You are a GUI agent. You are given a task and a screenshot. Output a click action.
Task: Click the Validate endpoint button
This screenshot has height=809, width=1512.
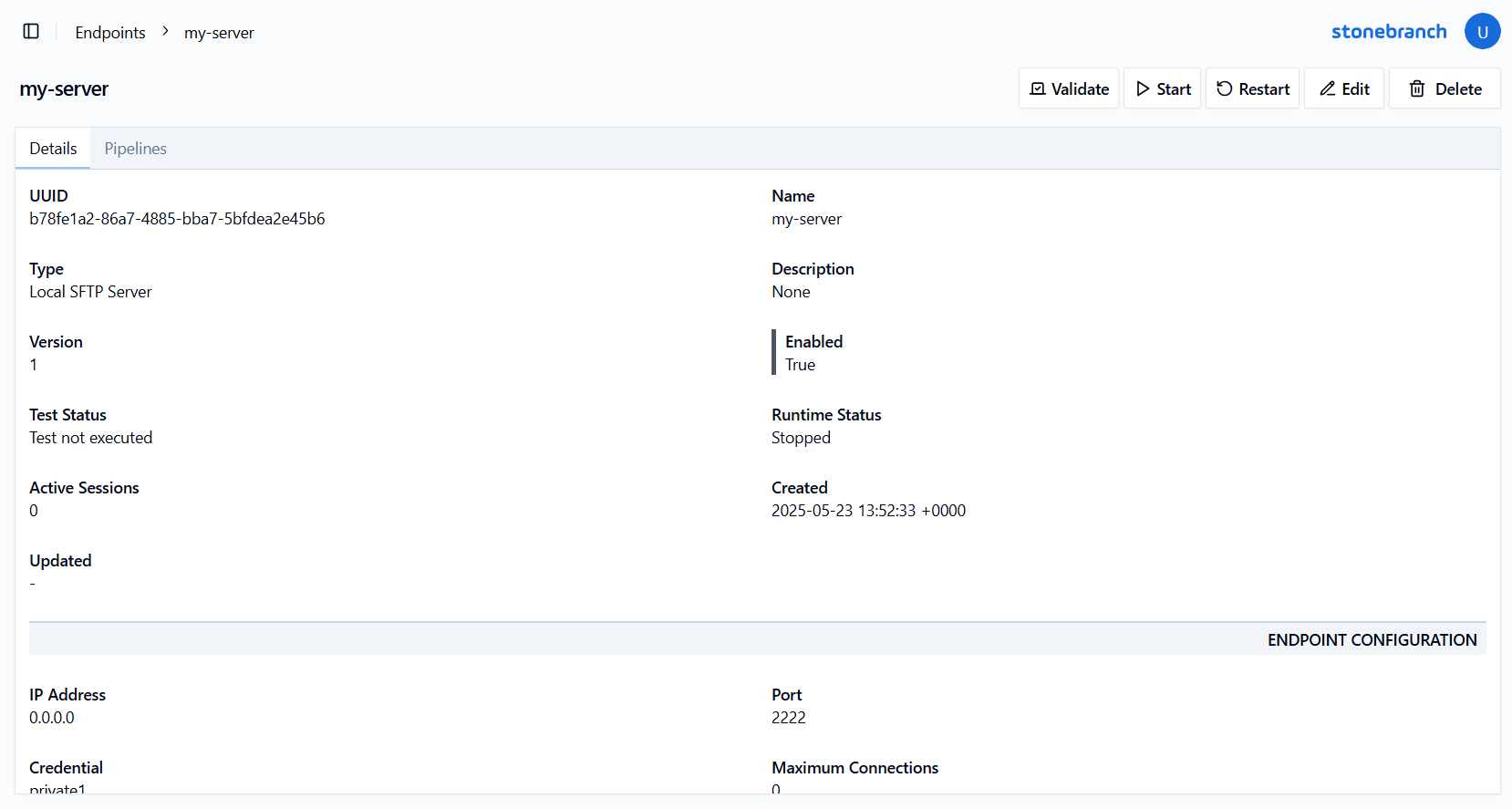(x=1069, y=88)
